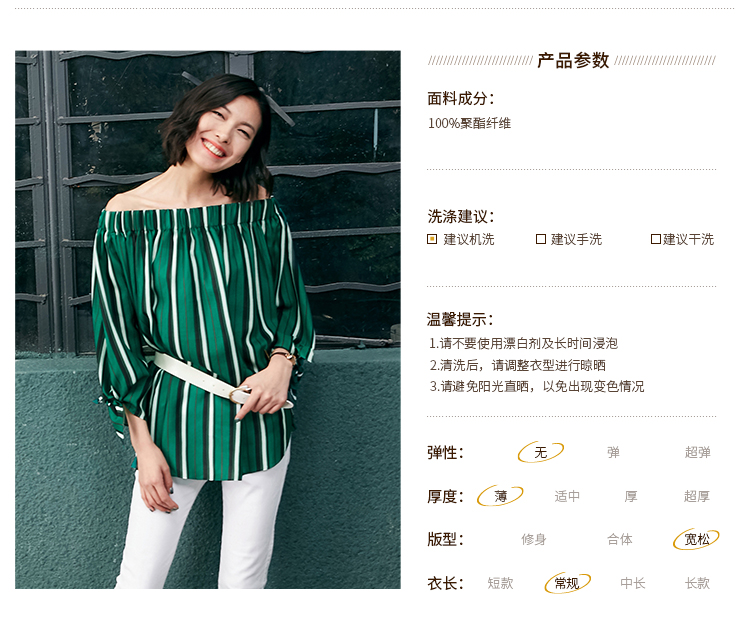Select 宽松 fit option

point(696,539)
